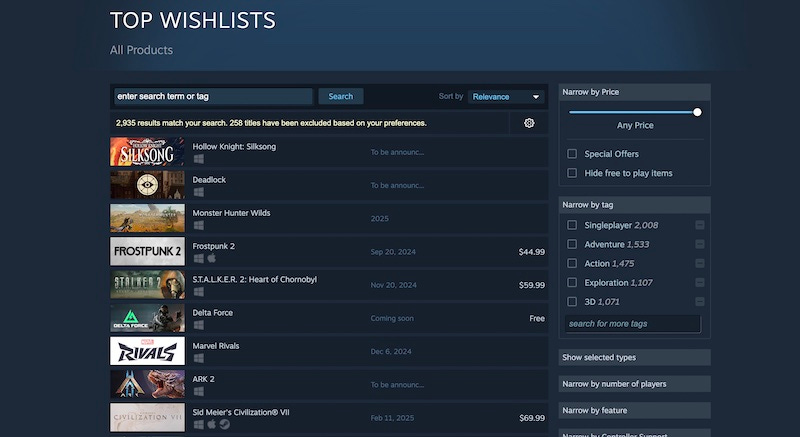800x437 pixels.
Task: Click Windows icon under Hollow Knight: Silksong
Action: pos(198,159)
